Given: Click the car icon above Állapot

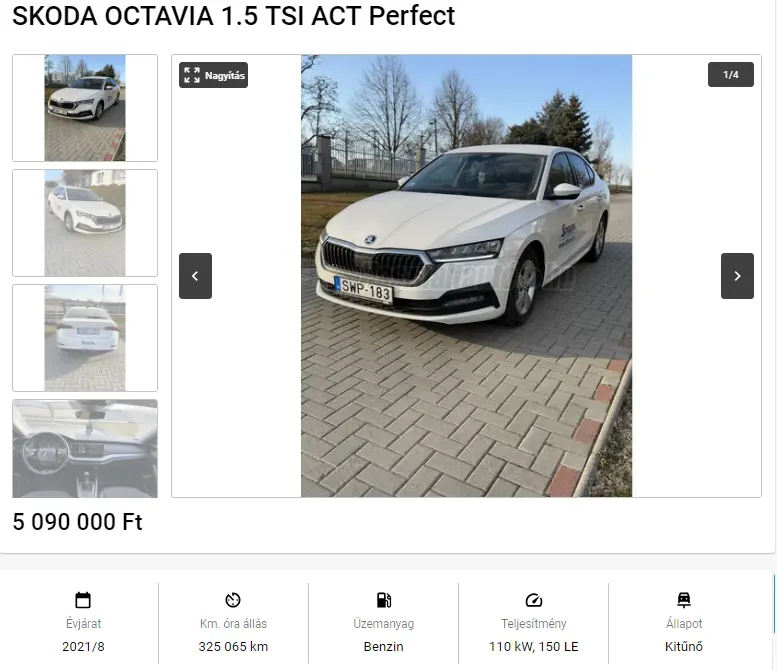Looking at the screenshot, I should 684,600.
